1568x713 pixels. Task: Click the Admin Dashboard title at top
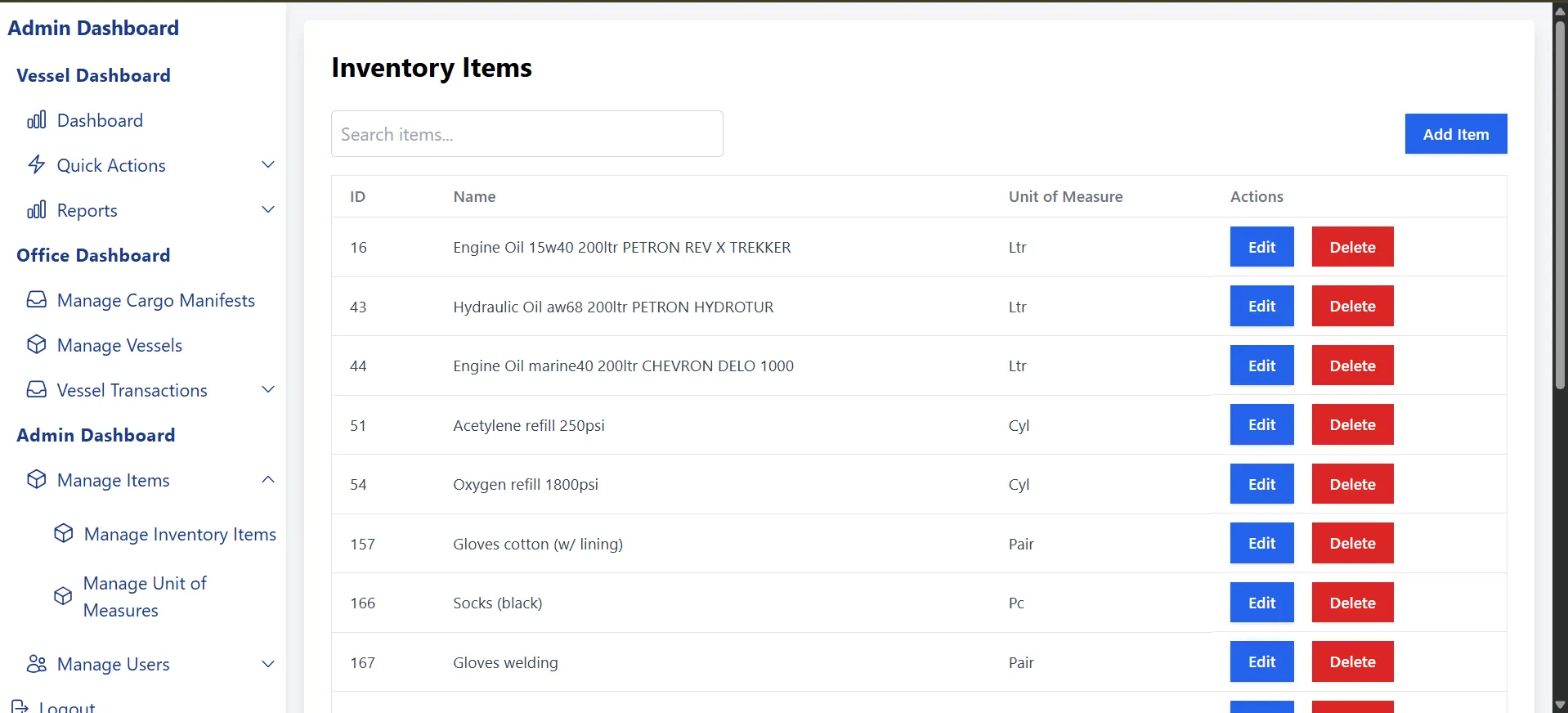point(93,28)
